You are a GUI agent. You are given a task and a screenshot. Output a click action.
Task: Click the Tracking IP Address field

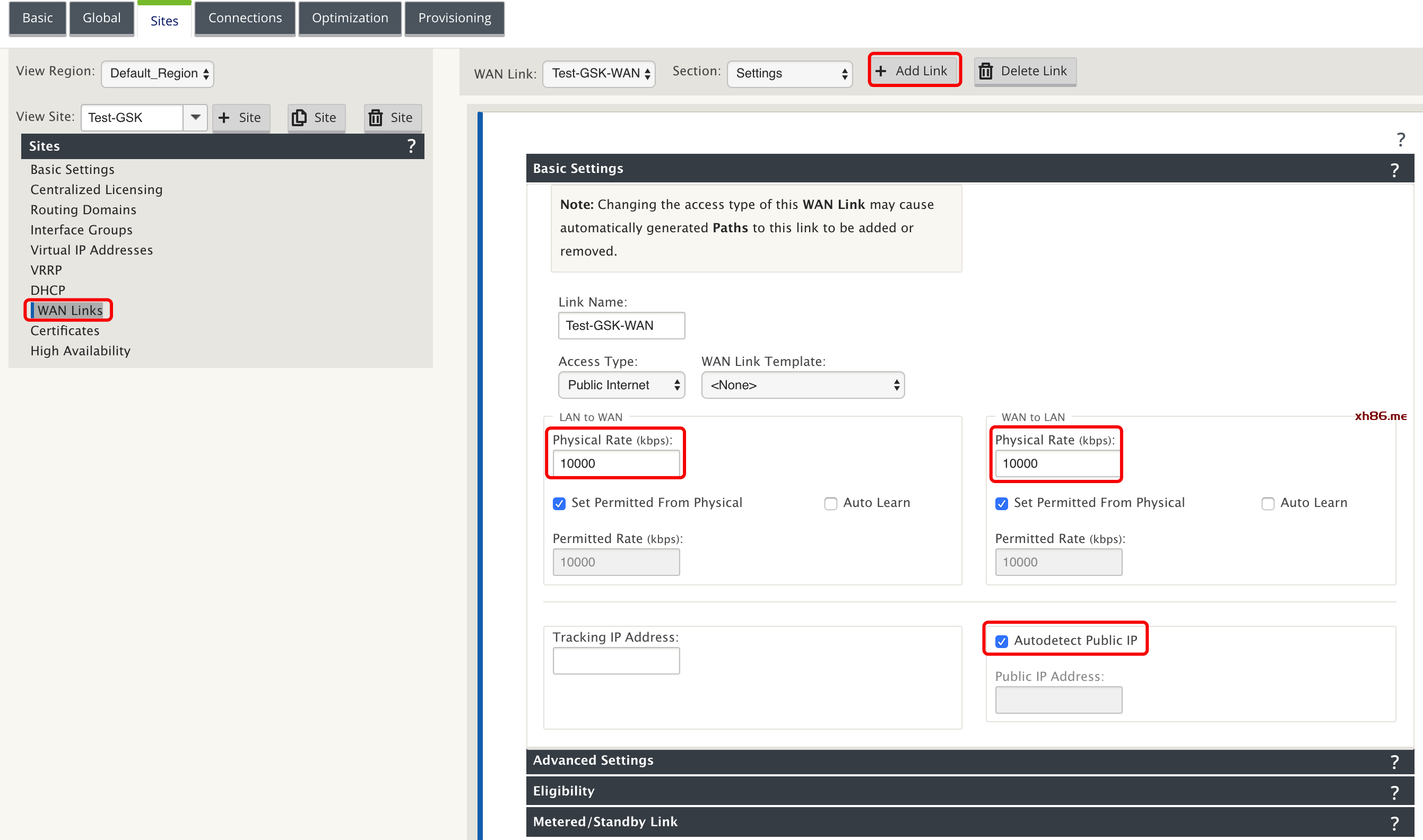[616, 661]
